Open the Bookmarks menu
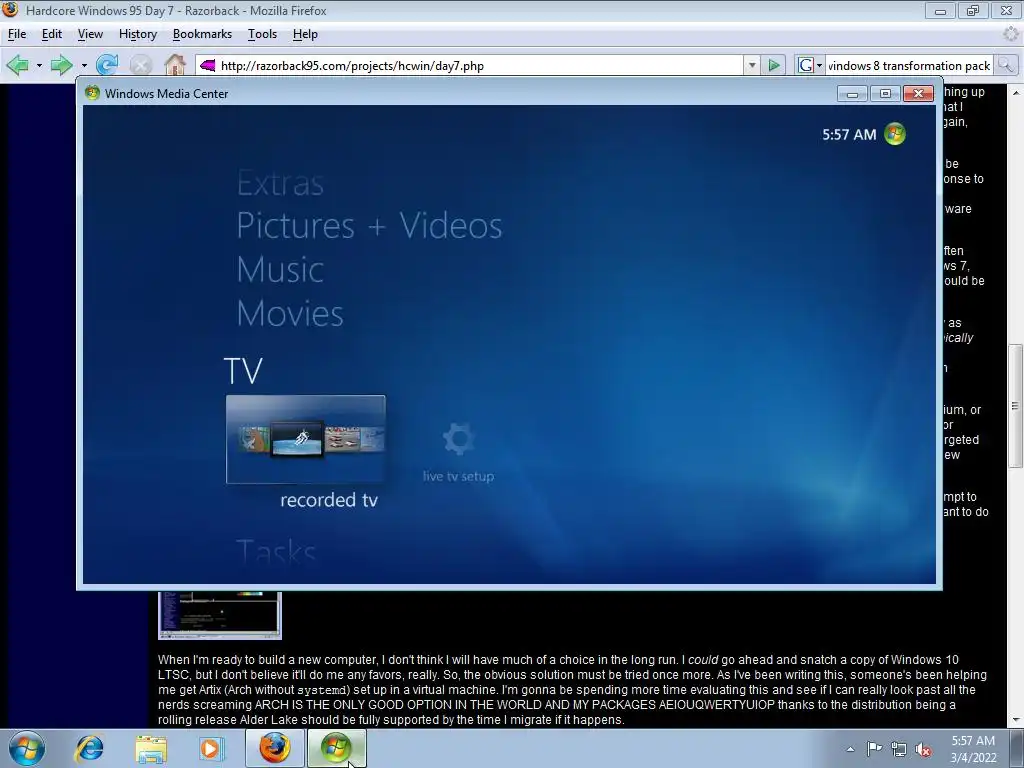The width and height of the screenshot is (1024, 768). tap(202, 34)
